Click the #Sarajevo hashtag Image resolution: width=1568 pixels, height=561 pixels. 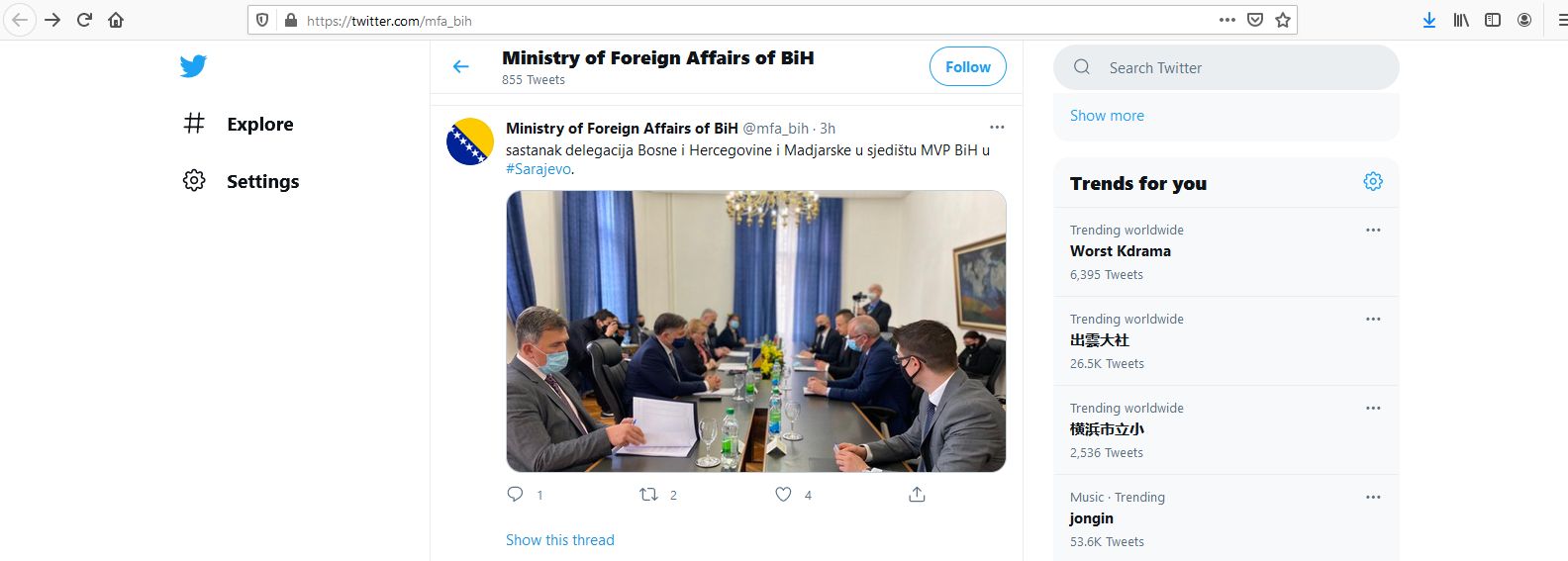[x=539, y=169]
